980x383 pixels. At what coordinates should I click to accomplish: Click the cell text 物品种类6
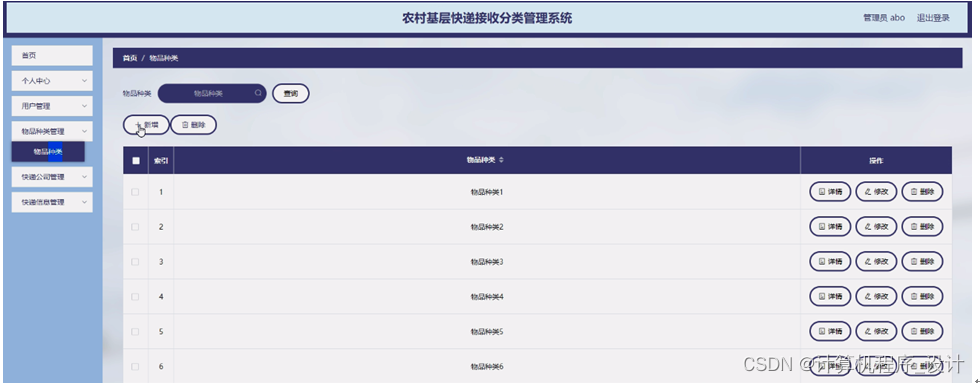(487, 367)
